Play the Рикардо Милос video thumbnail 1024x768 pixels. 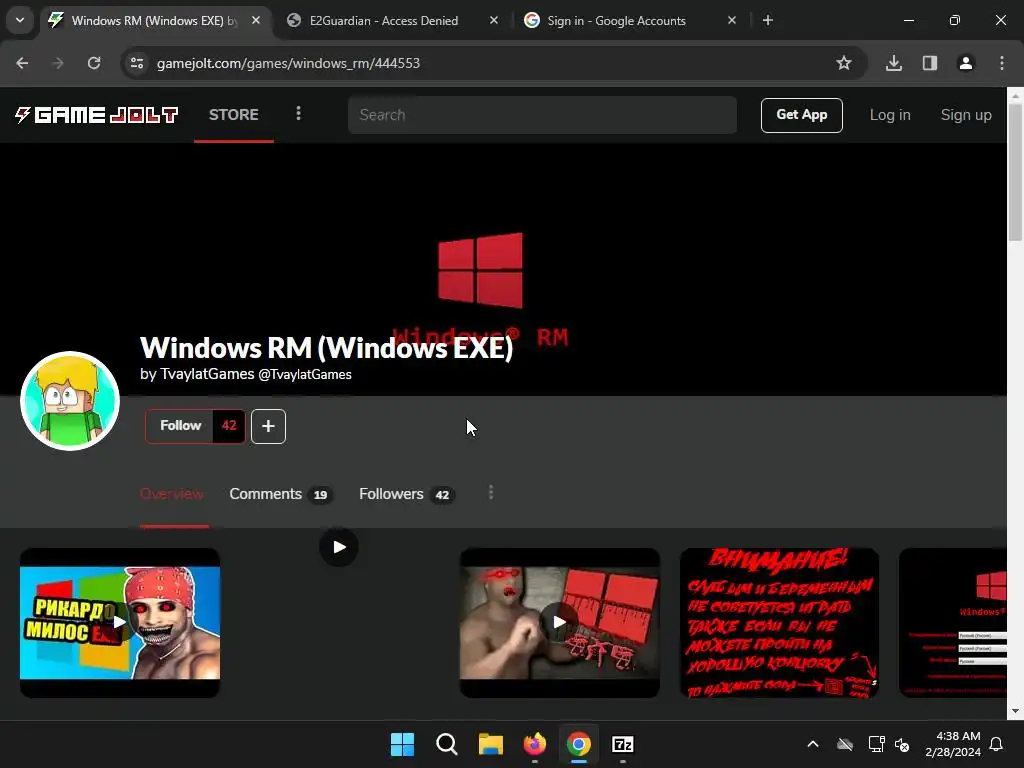coord(120,622)
